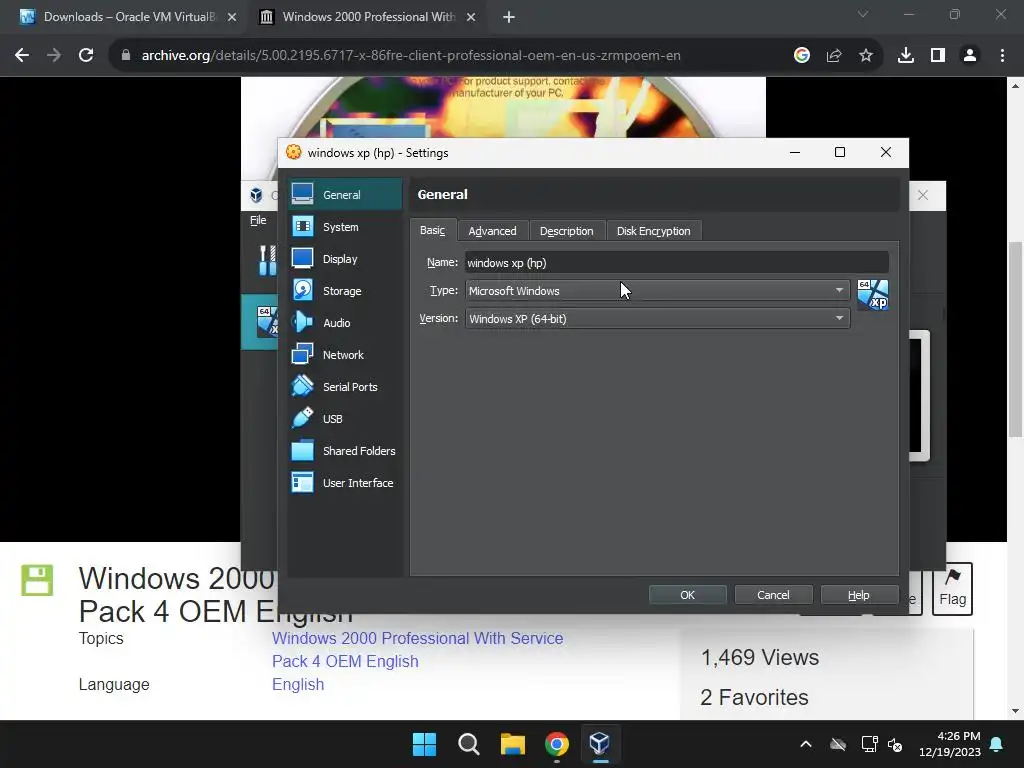This screenshot has width=1024, height=768.
Task: Open the Storage settings category
Action: point(345,291)
